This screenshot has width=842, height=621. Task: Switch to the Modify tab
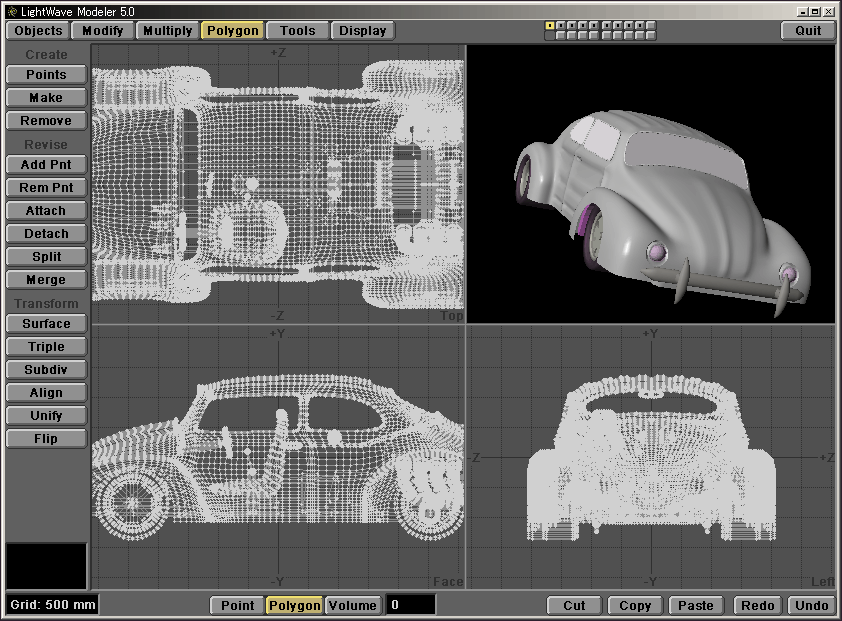tap(103, 30)
